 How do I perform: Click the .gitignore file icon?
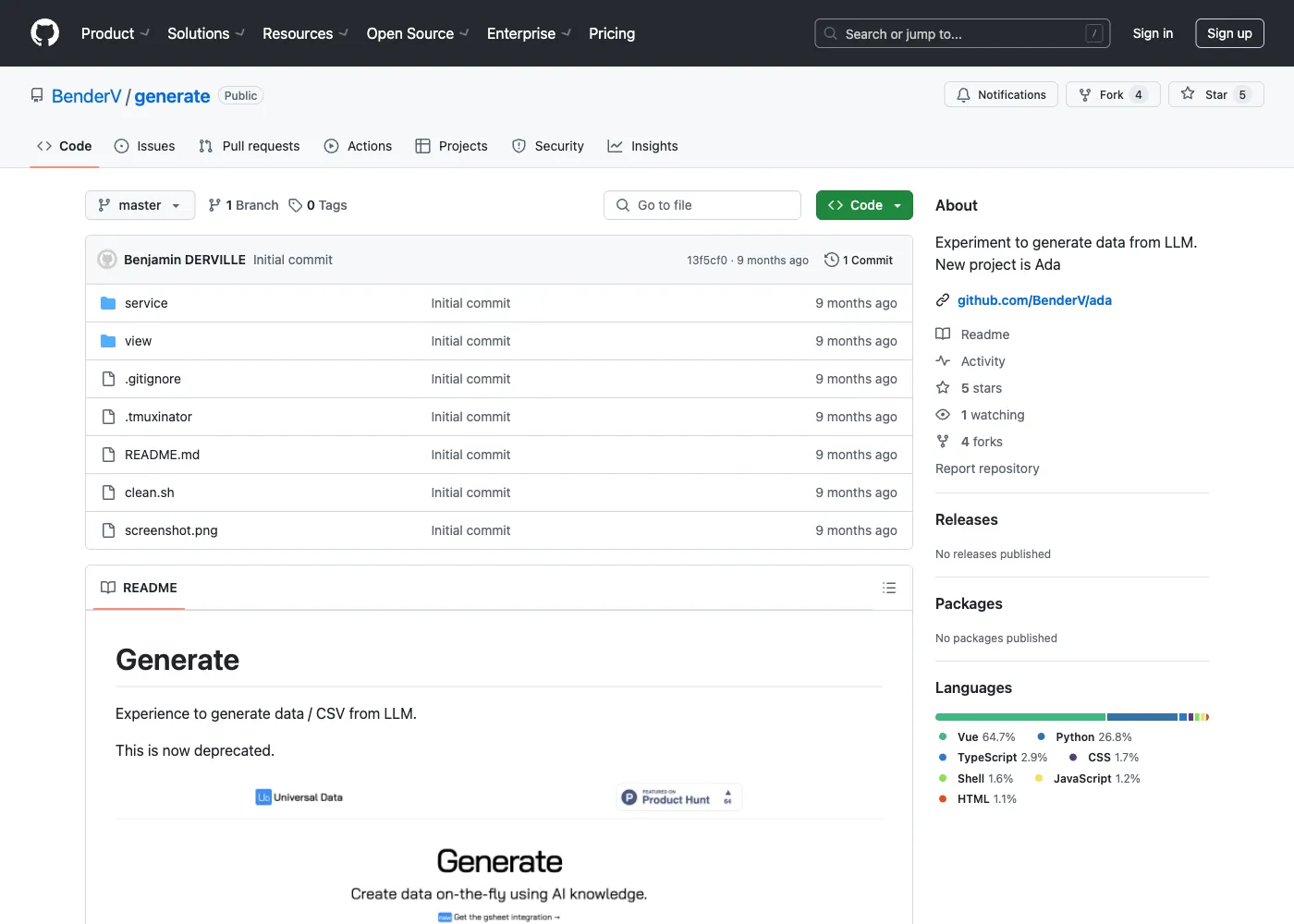(x=108, y=379)
